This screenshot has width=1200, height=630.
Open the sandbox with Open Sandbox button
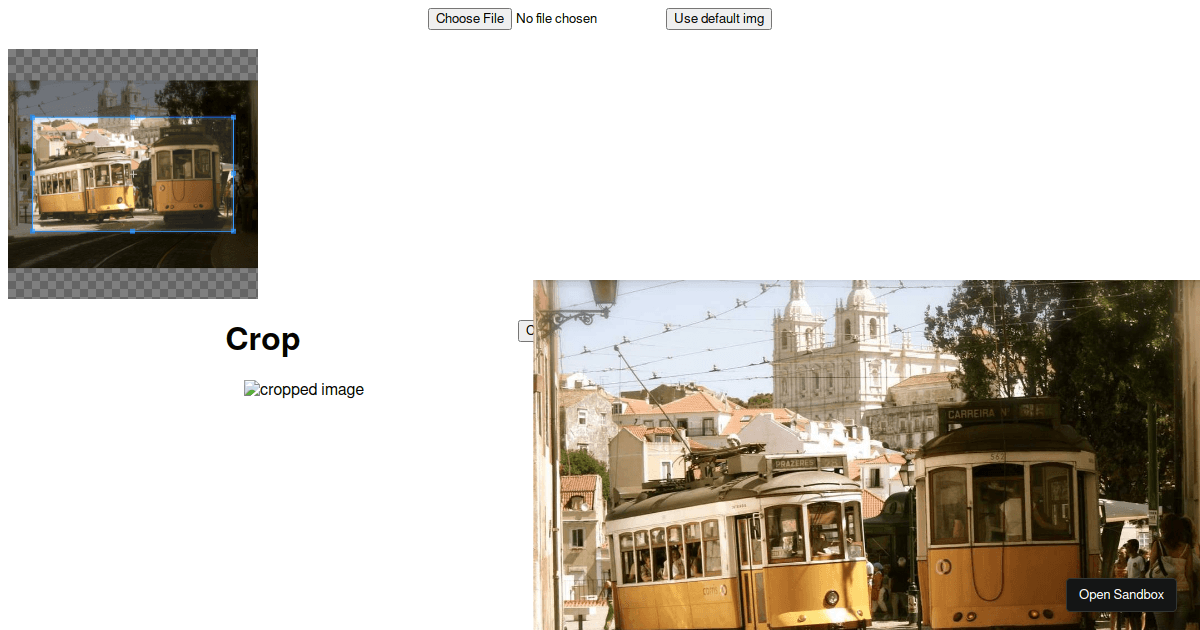coord(1121,595)
